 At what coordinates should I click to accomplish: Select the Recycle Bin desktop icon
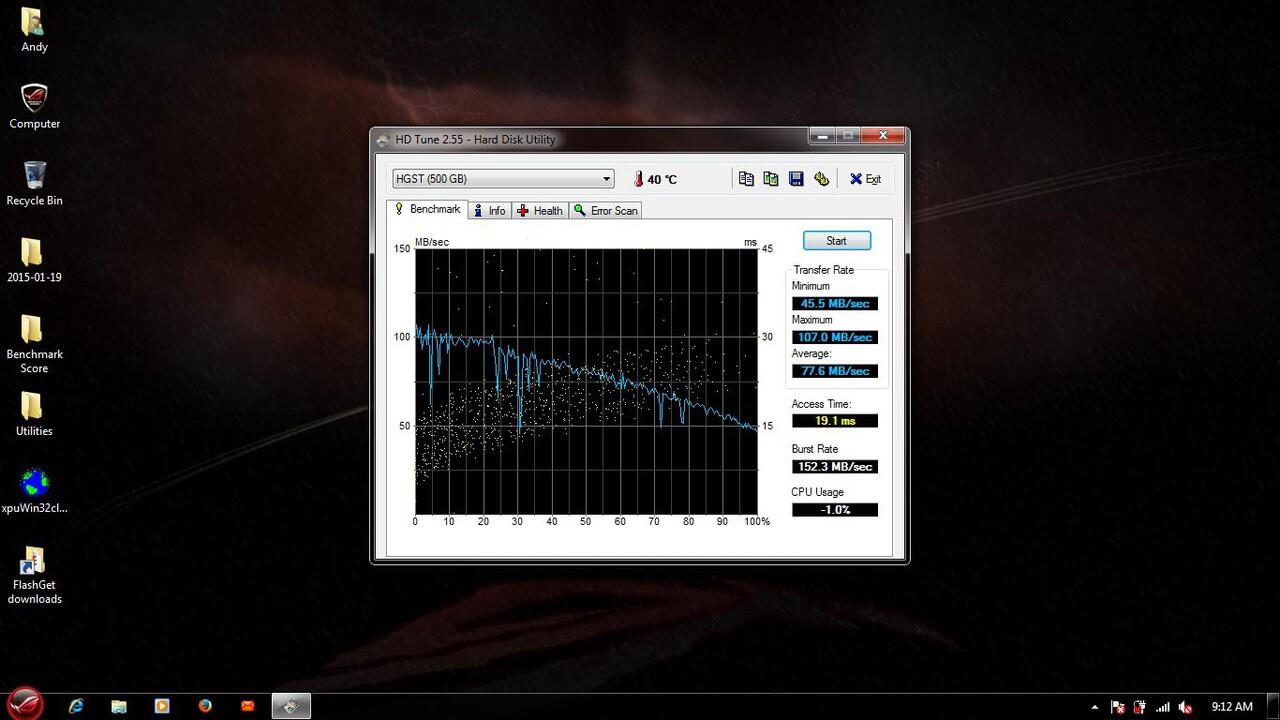click(x=34, y=184)
